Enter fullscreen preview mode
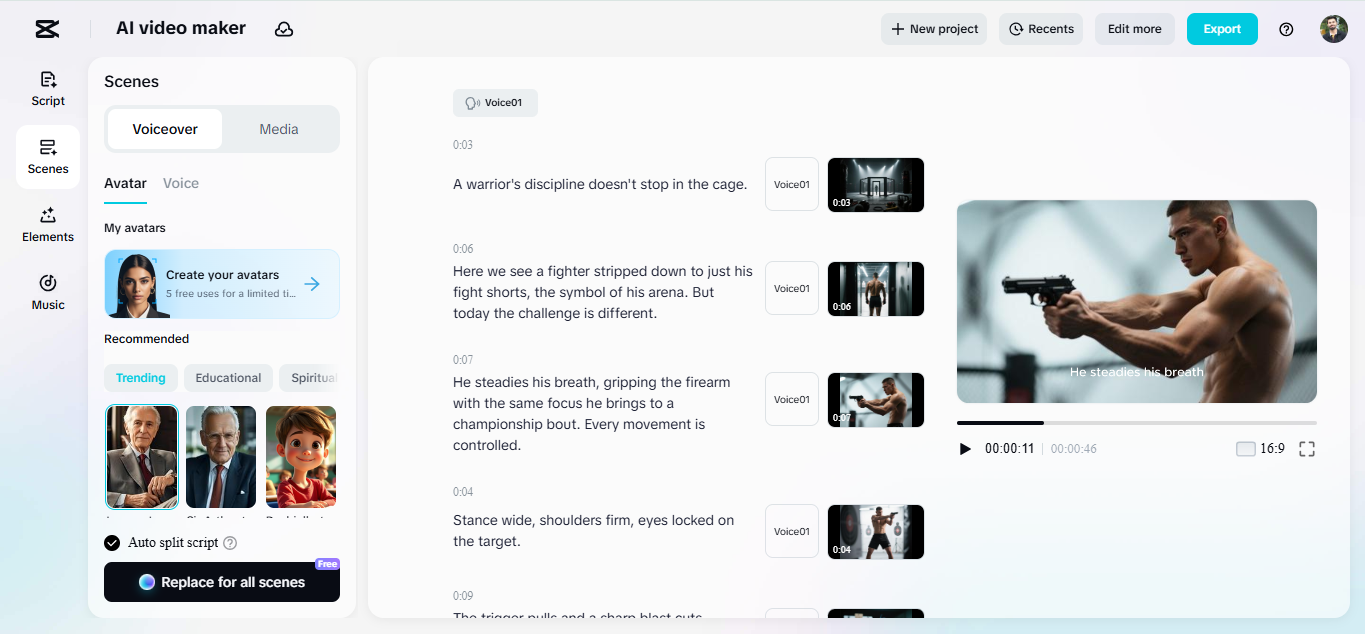 click(x=1306, y=449)
